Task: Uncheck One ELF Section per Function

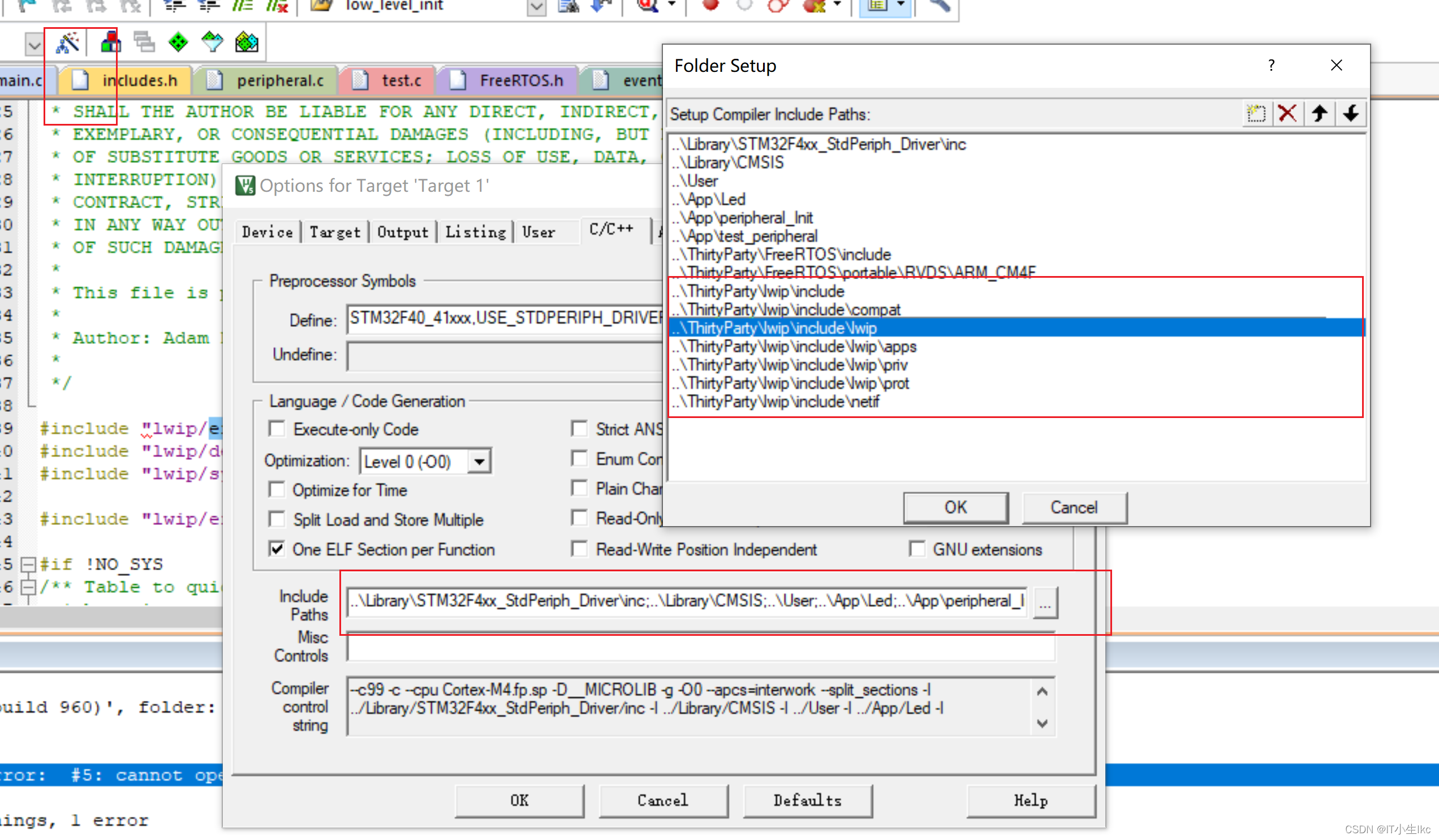Action: point(277,549)
